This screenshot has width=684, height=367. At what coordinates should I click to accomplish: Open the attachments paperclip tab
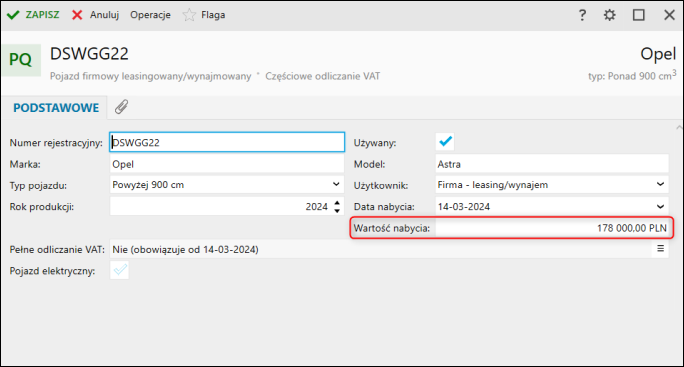(121, 107)
